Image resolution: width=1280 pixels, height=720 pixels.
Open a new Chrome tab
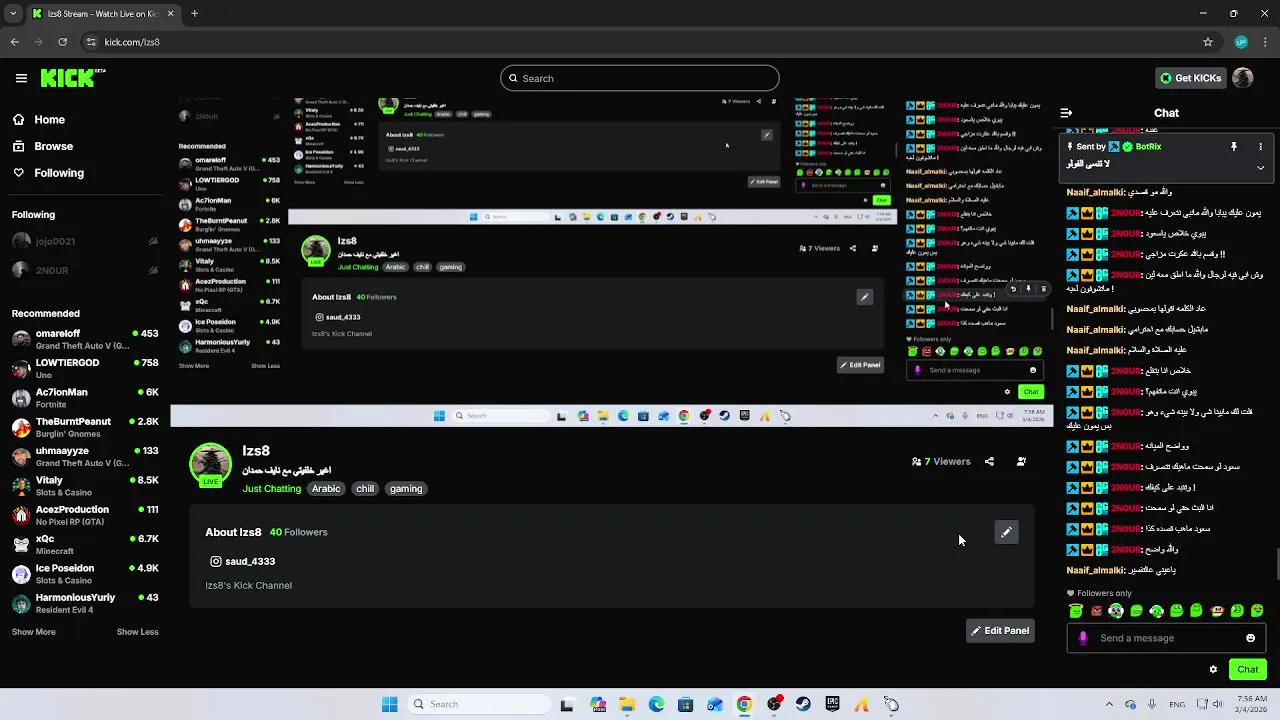coord(194,14)
